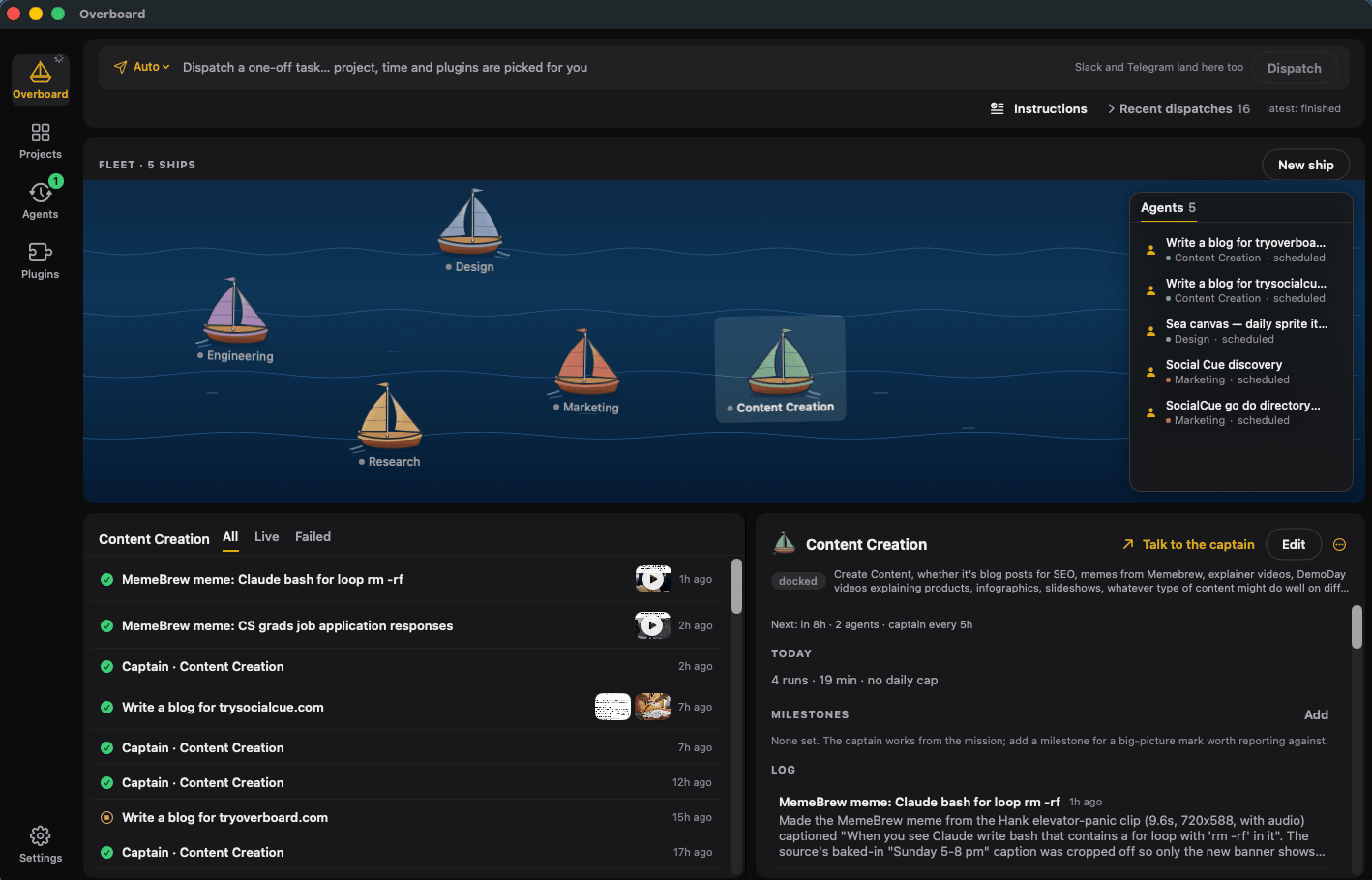Open the Agents section

41,200
